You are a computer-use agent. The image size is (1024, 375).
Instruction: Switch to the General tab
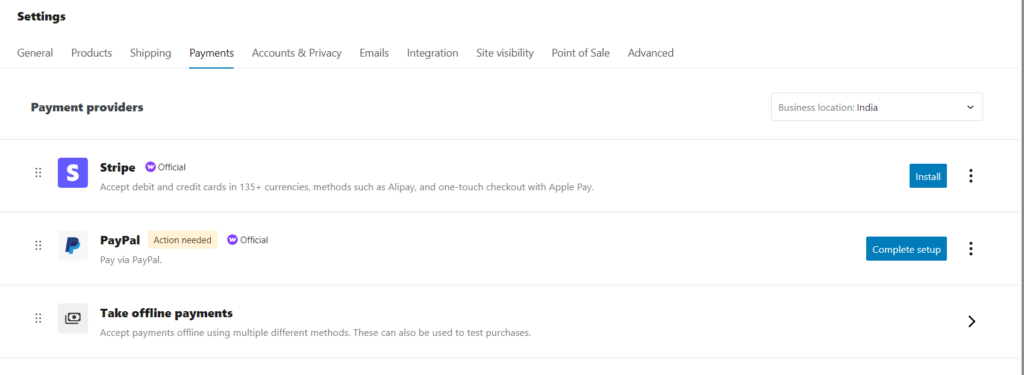click(x=35, y=53)
